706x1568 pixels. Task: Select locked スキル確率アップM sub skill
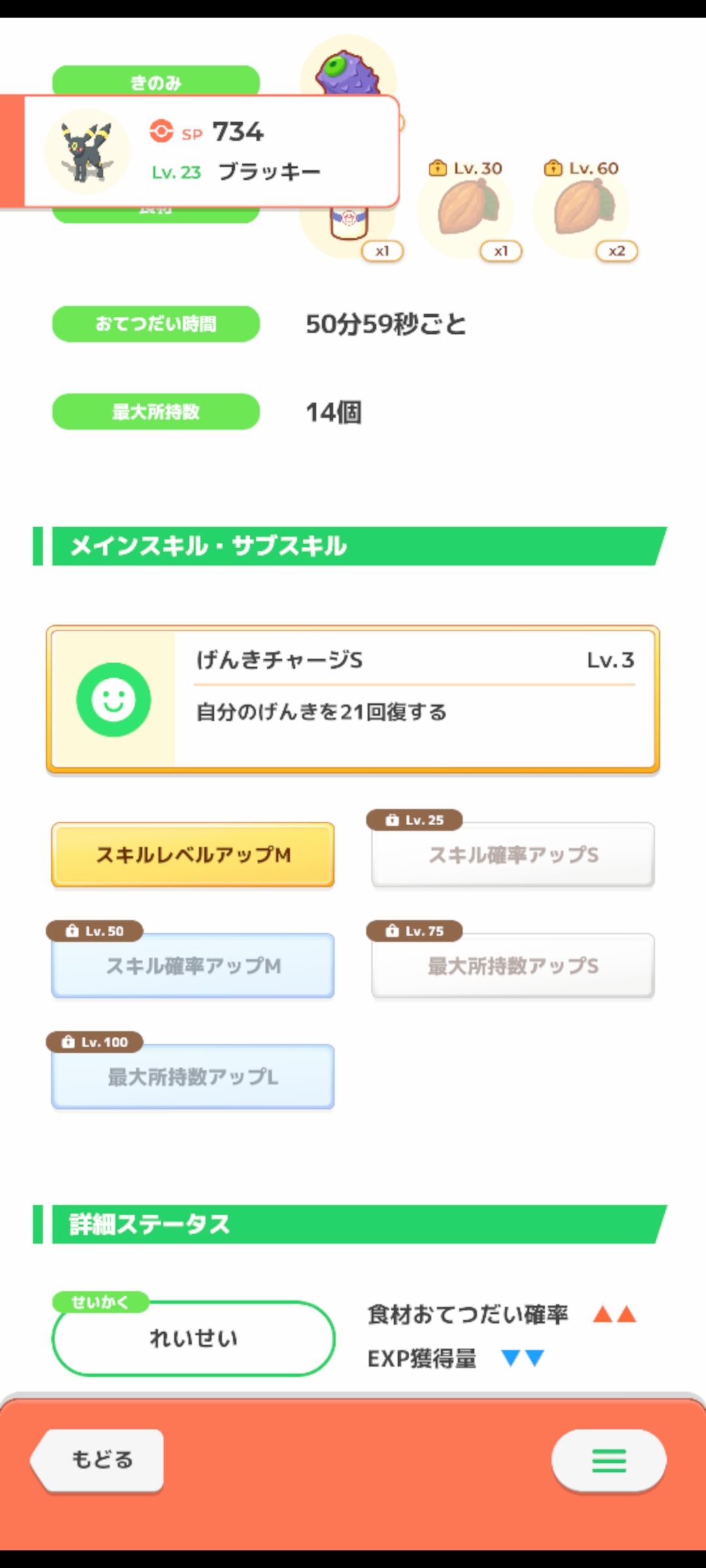193,966
